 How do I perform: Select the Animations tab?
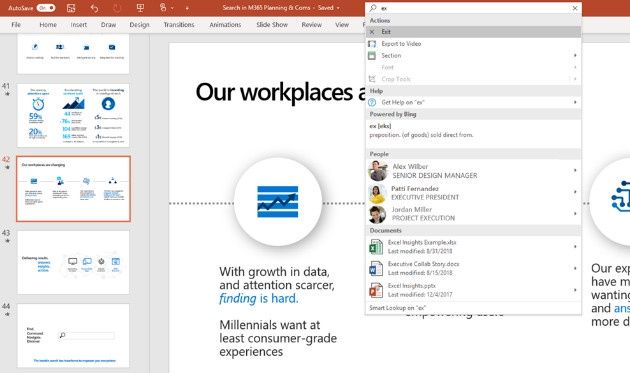pyautogui.click(x=225, y=25)
